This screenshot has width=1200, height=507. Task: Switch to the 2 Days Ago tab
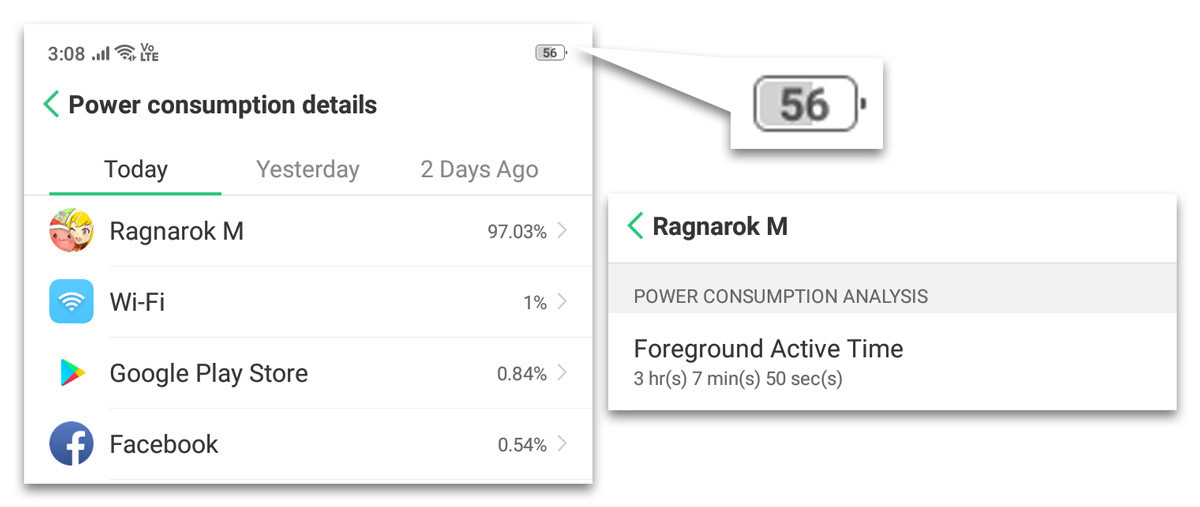[479, 169]
